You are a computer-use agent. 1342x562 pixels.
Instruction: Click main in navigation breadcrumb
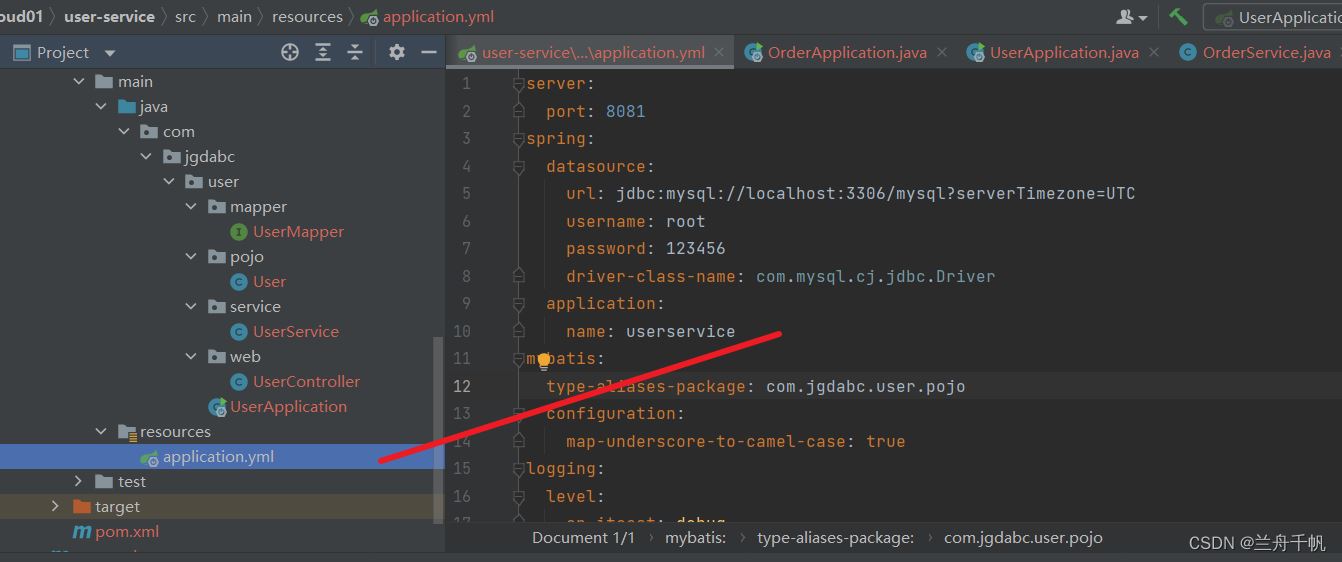pyautogui.click(x=234, y=17)
